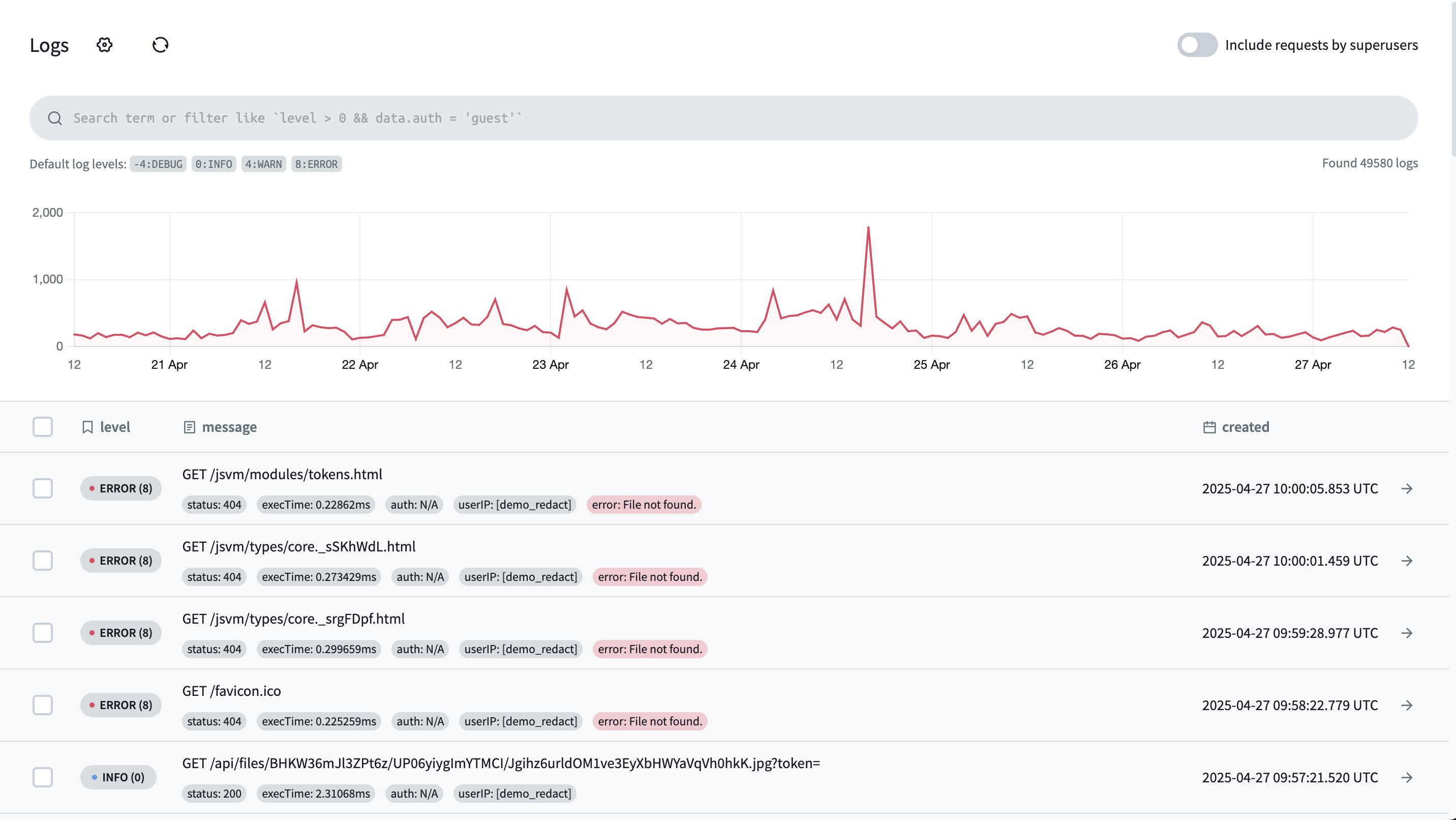This screenshot has height=820, width=1456.
Task: Click the bookmark icon beside level column
Action: tap(87, 427)
